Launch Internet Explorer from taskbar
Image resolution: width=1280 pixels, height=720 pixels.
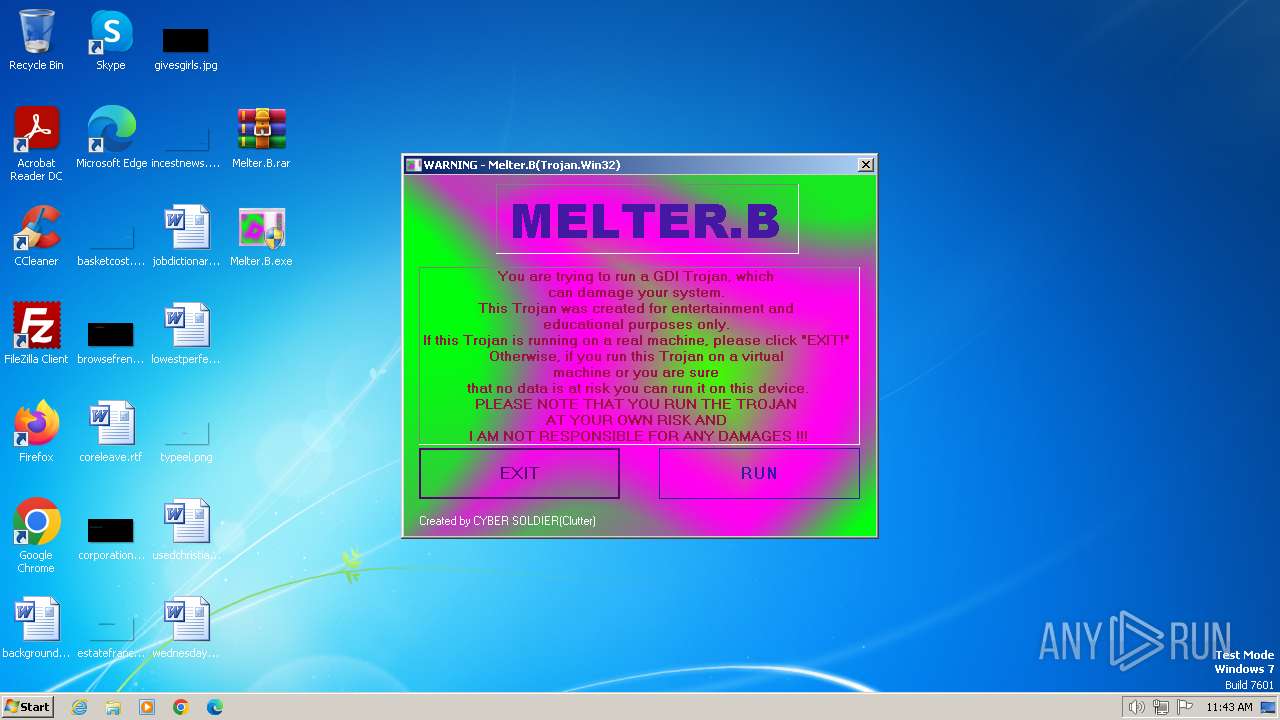79,707
